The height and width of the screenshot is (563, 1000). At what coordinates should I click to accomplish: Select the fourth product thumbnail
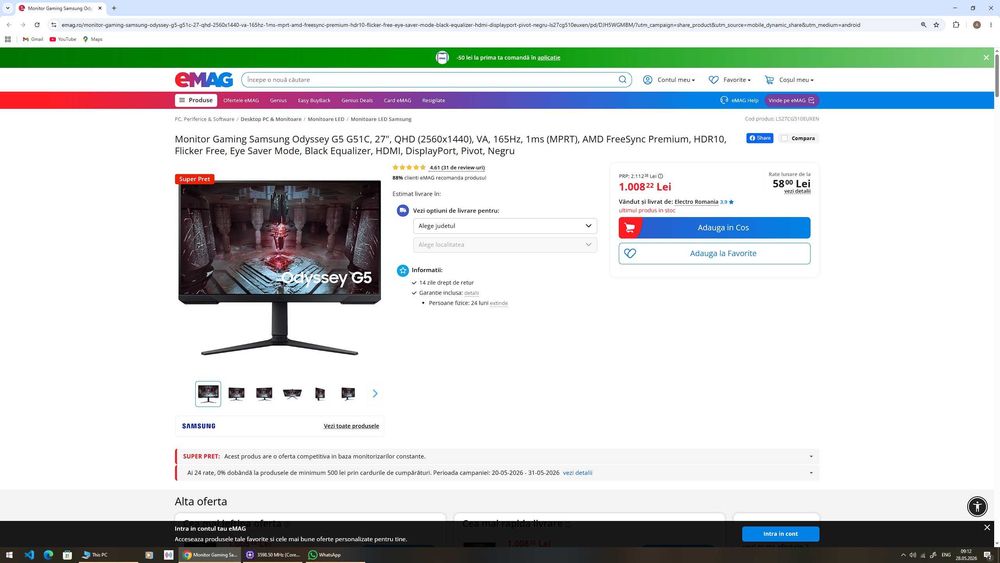(292, 394)
